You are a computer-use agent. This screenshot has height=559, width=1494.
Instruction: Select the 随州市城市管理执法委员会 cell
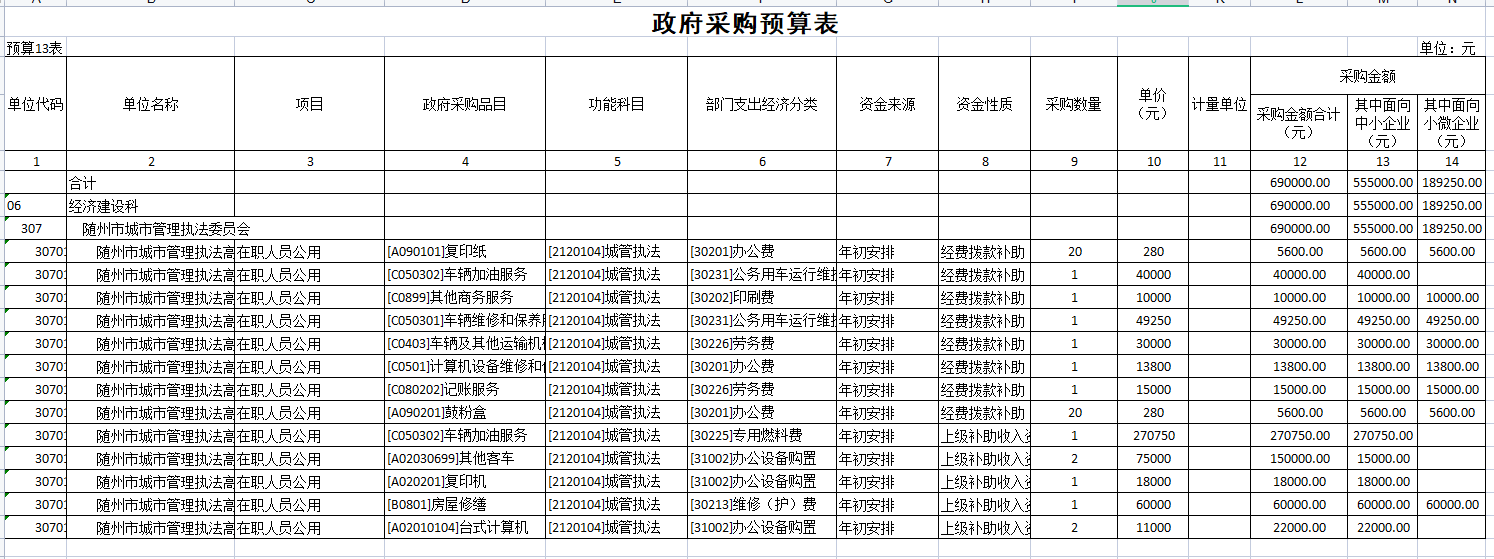151,229
